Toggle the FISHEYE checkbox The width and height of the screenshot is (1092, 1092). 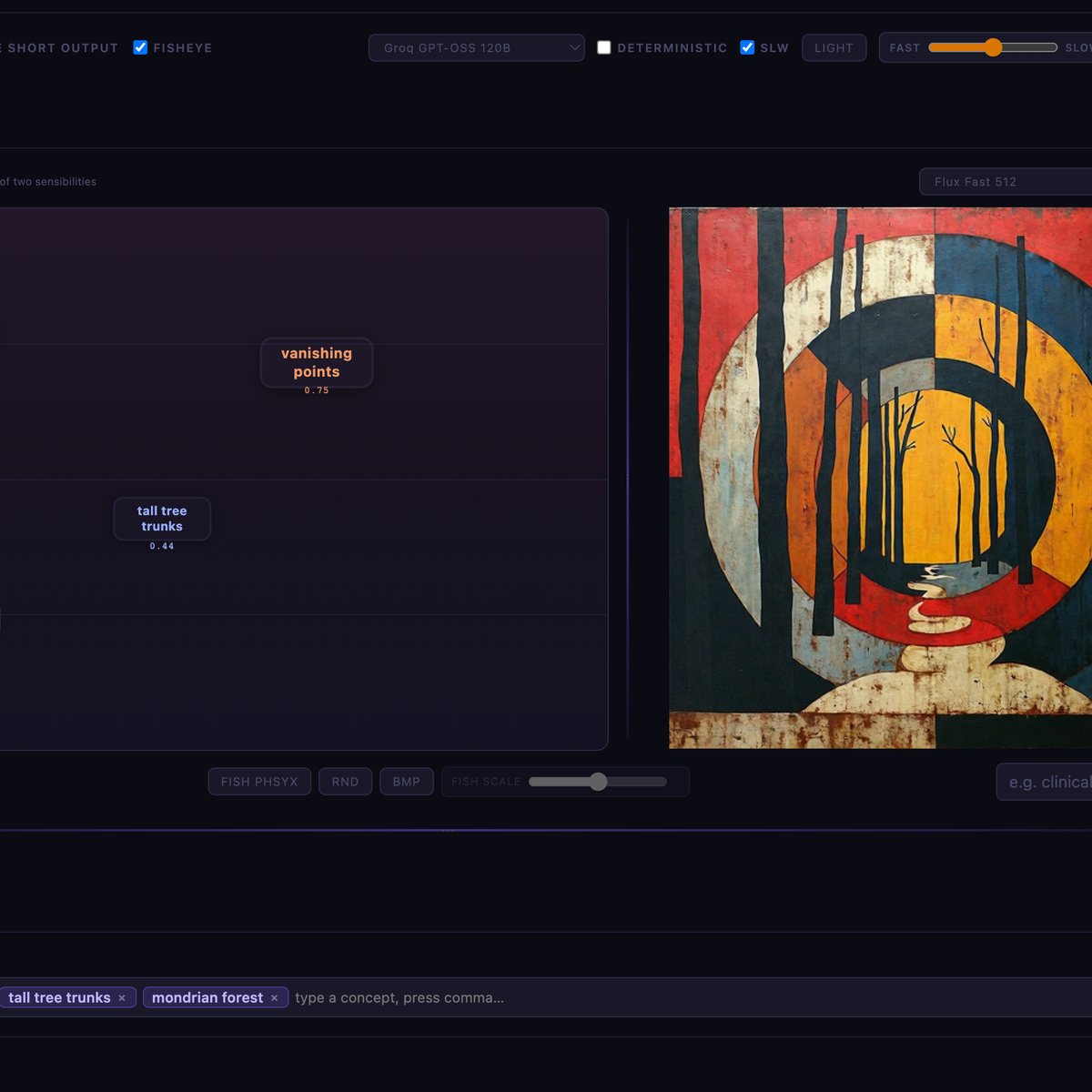coord(140,47)
